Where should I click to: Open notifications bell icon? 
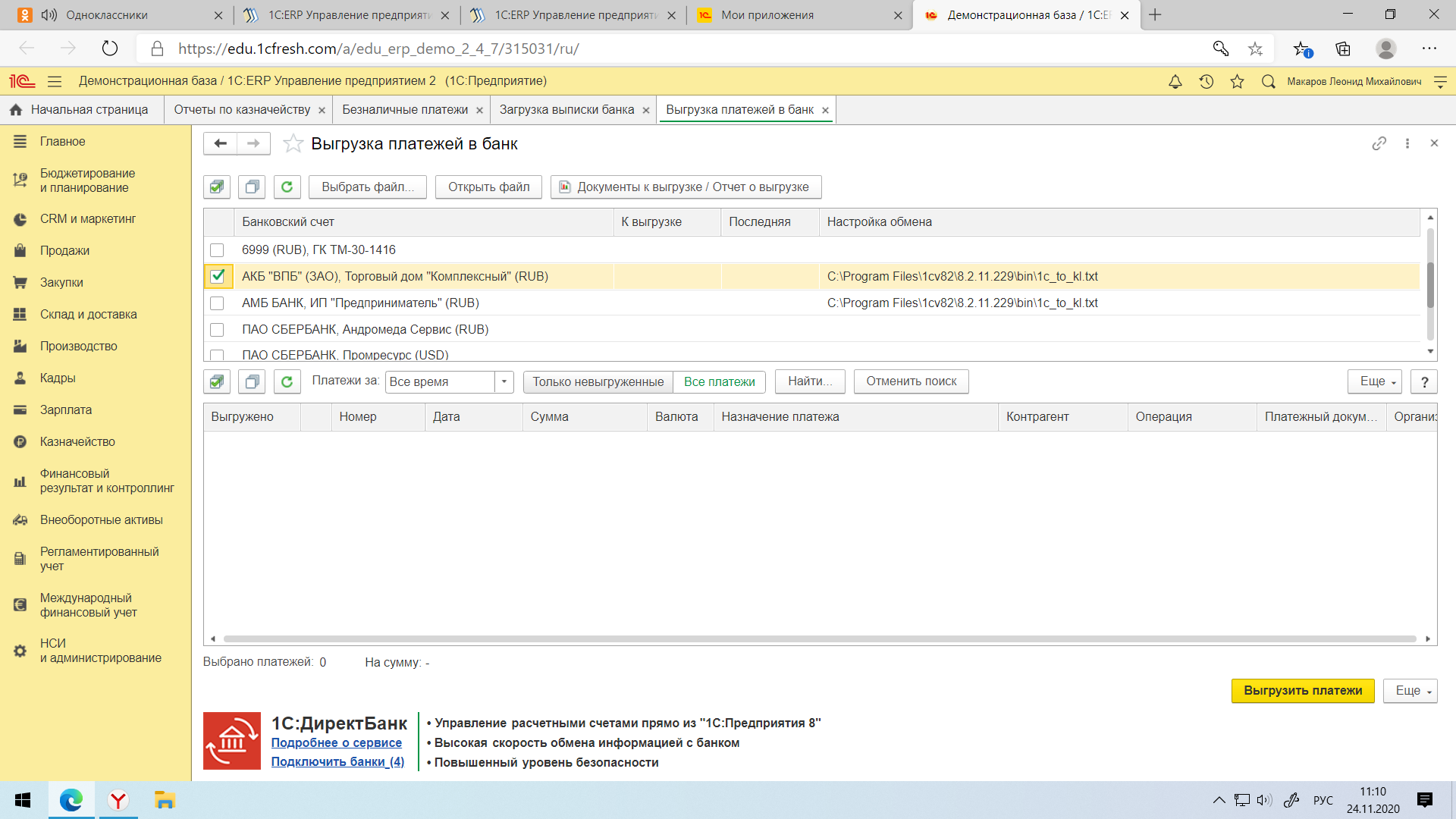point(1175,81)
